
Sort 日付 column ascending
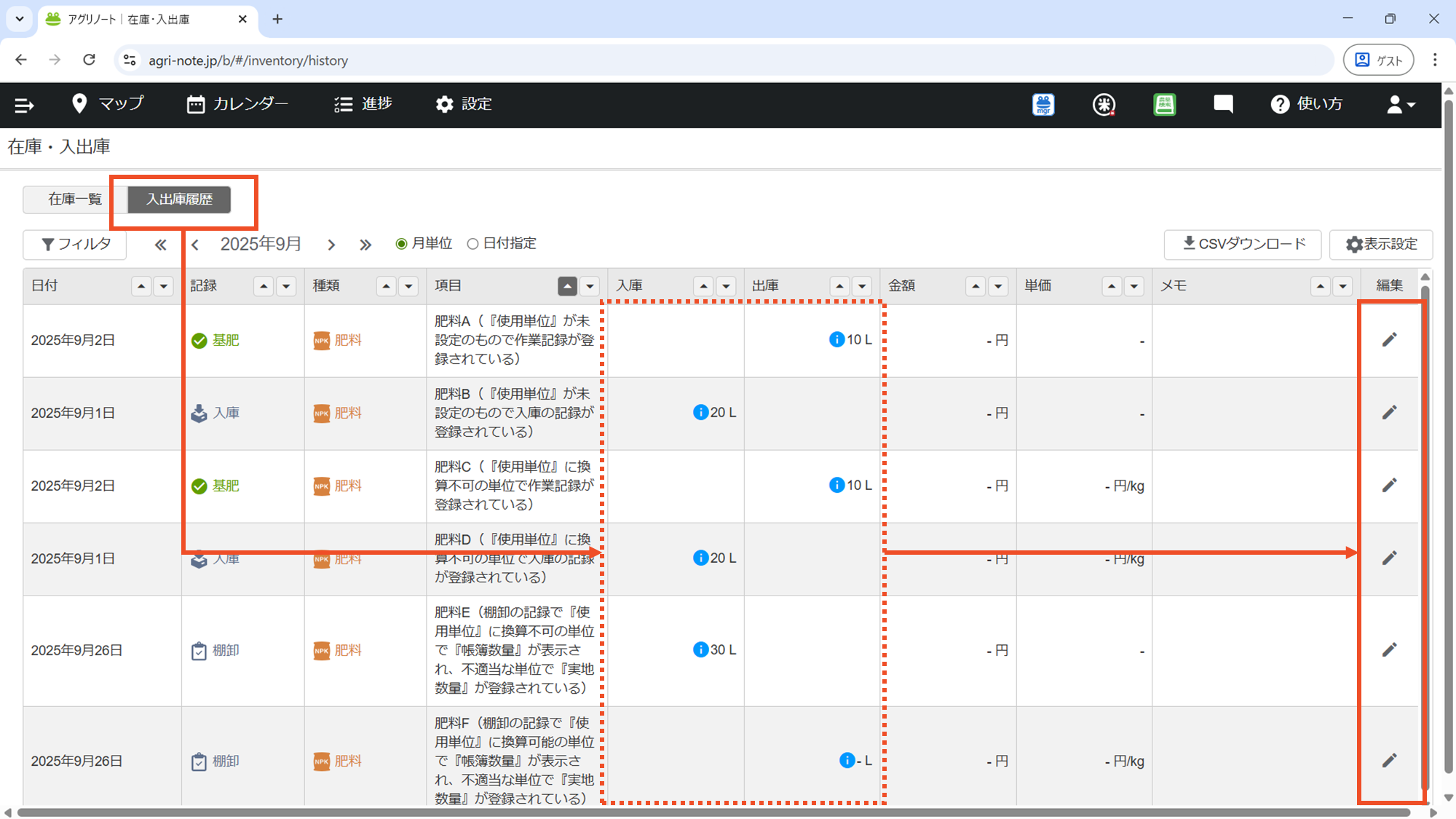(x=141, y=287)
